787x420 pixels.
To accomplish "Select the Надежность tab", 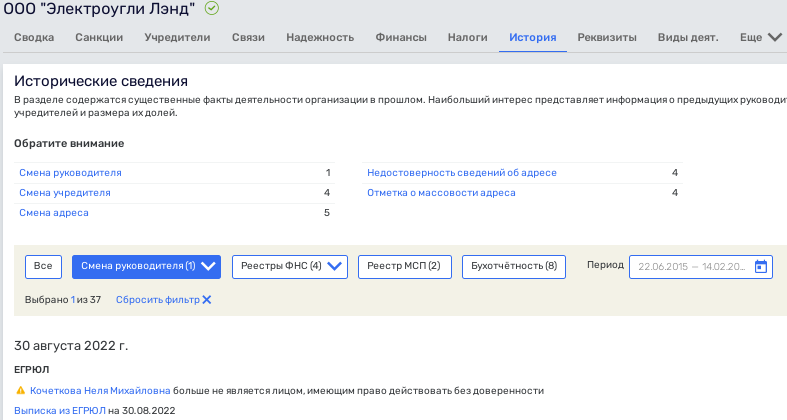I will (320, 37).
